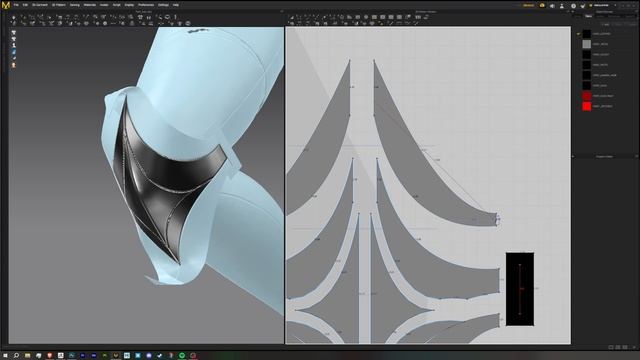Click the speaker icon in the title bar

[552, 6]
